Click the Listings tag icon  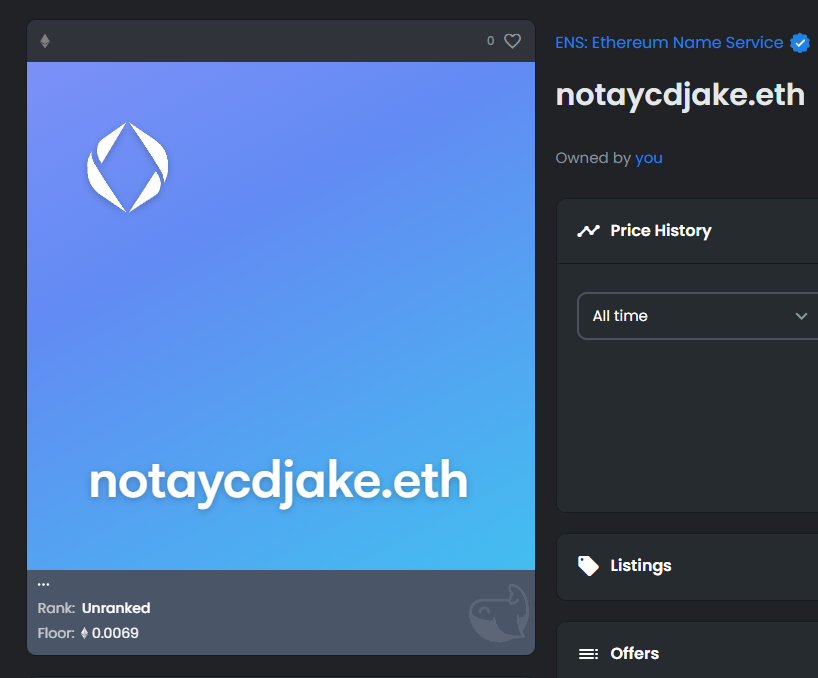(x=588, y=566)
